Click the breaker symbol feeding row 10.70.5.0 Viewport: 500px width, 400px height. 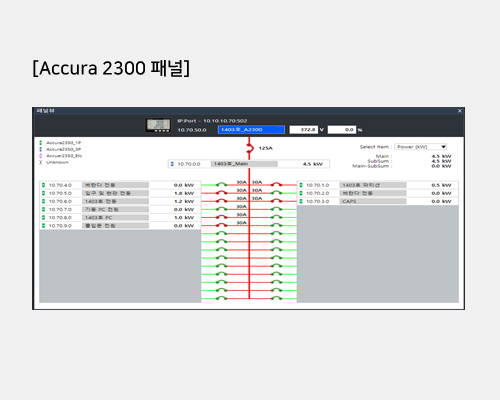coord(221,192)
